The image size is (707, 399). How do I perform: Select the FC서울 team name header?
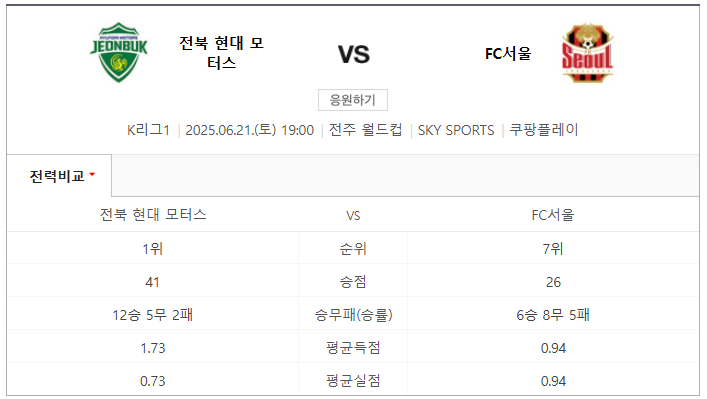[508, 54]
